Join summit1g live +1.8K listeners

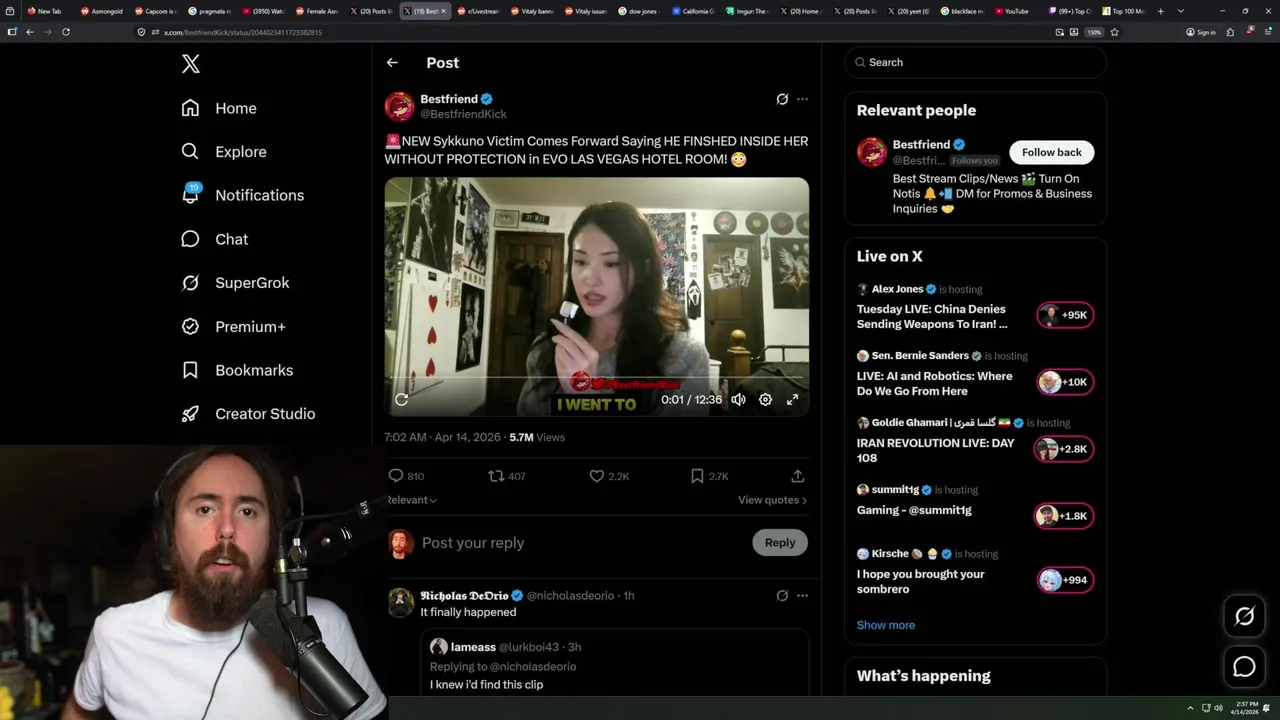(1065, 516)
